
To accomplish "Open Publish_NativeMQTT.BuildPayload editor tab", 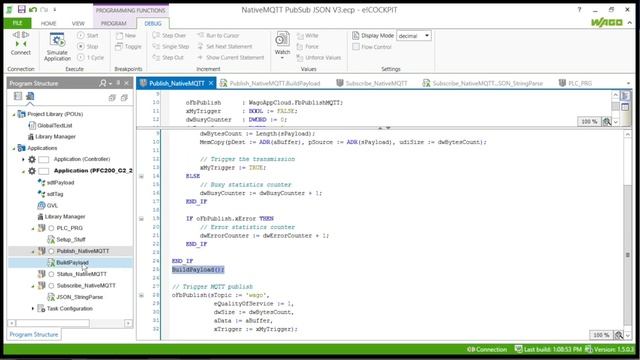I will click(270, 83).
